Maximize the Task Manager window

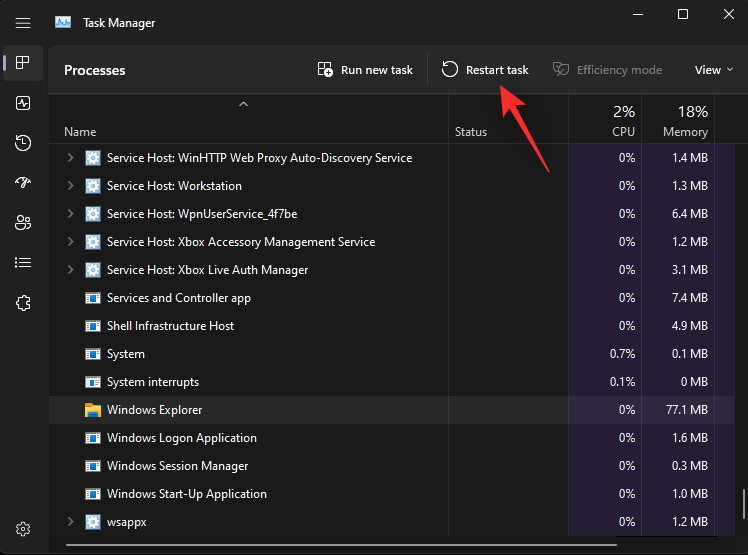coord(683,14)
